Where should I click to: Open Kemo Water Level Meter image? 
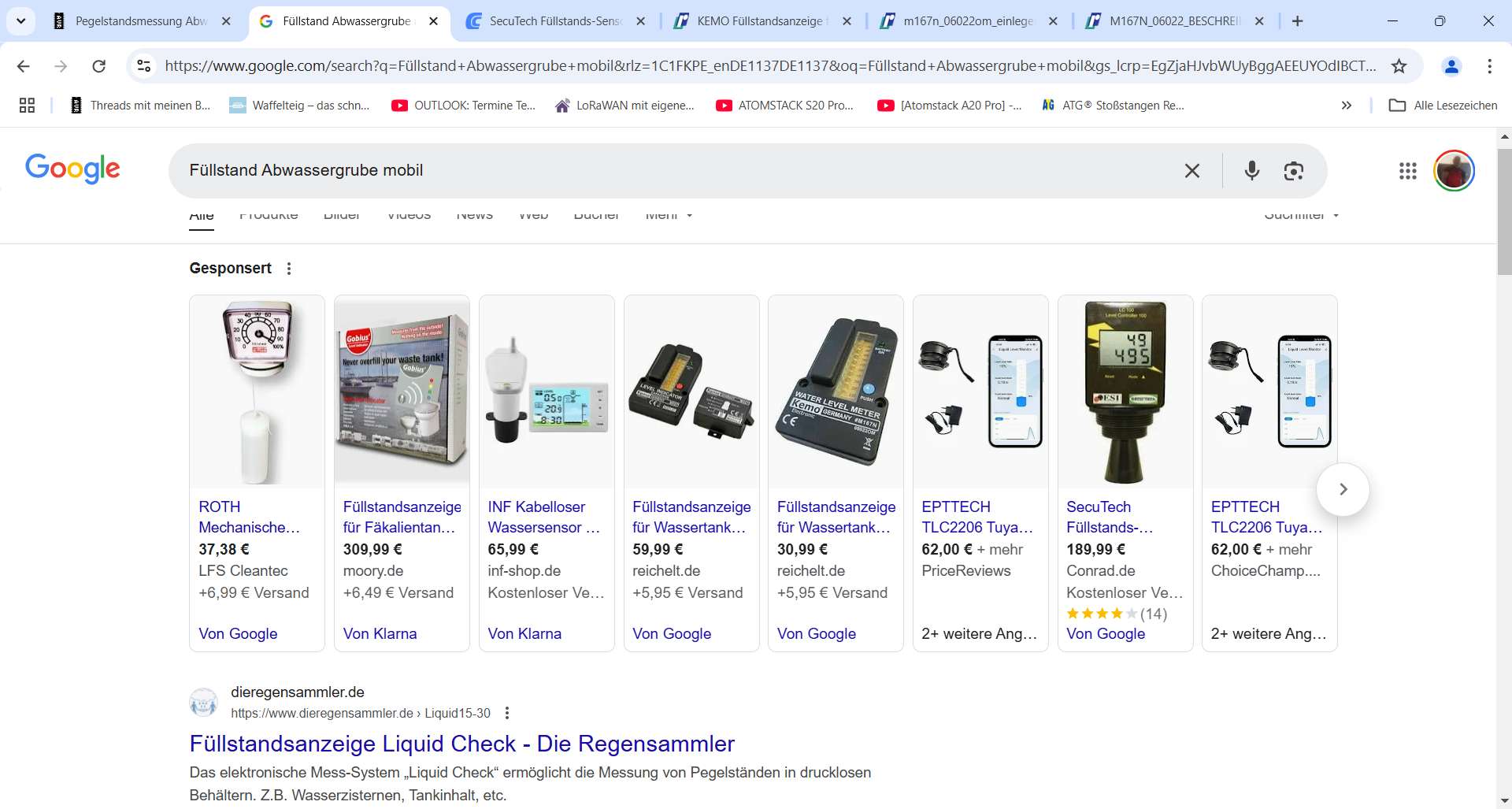836,392
